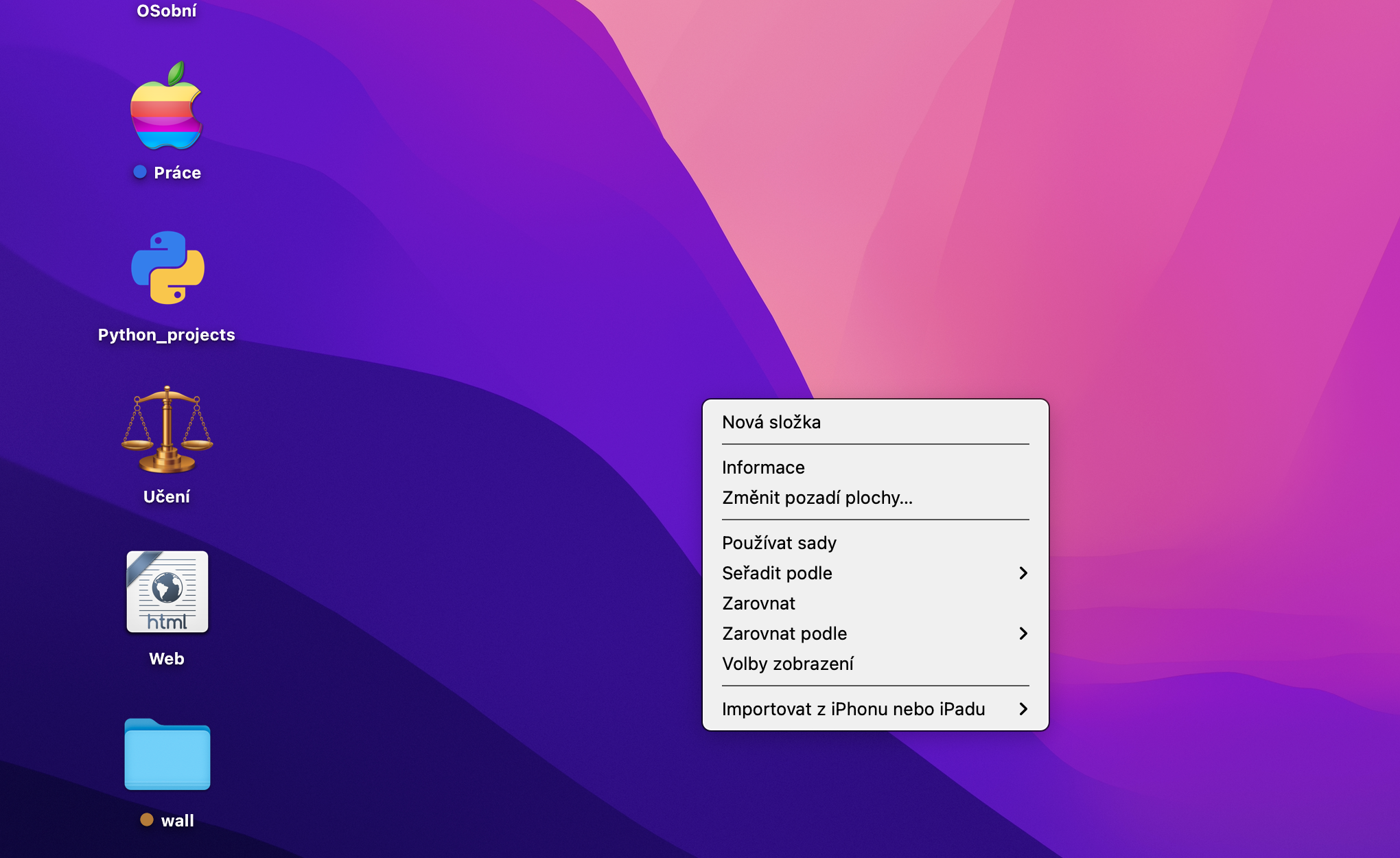Open Informace from the context menu
Viewport: 1400px width, 858px height.
click(763, 467)
